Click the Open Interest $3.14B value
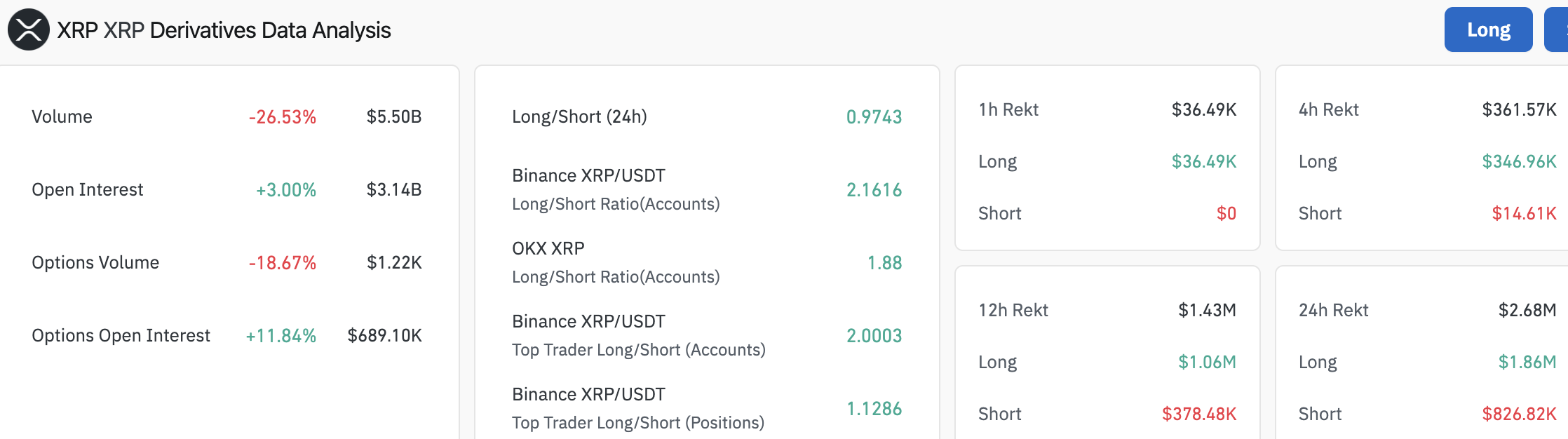This screenshot has height=439, width=1568. [394, 189]
